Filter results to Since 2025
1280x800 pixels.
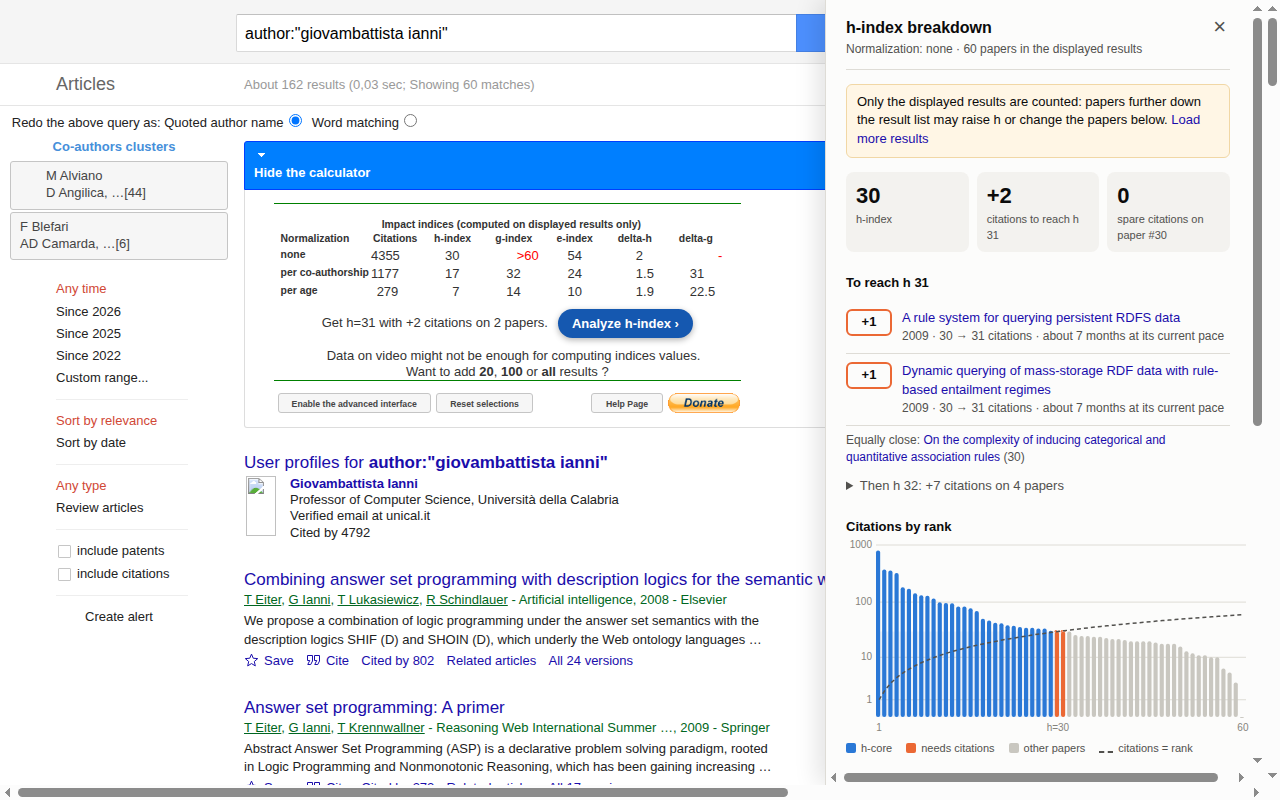coord(88,334)
